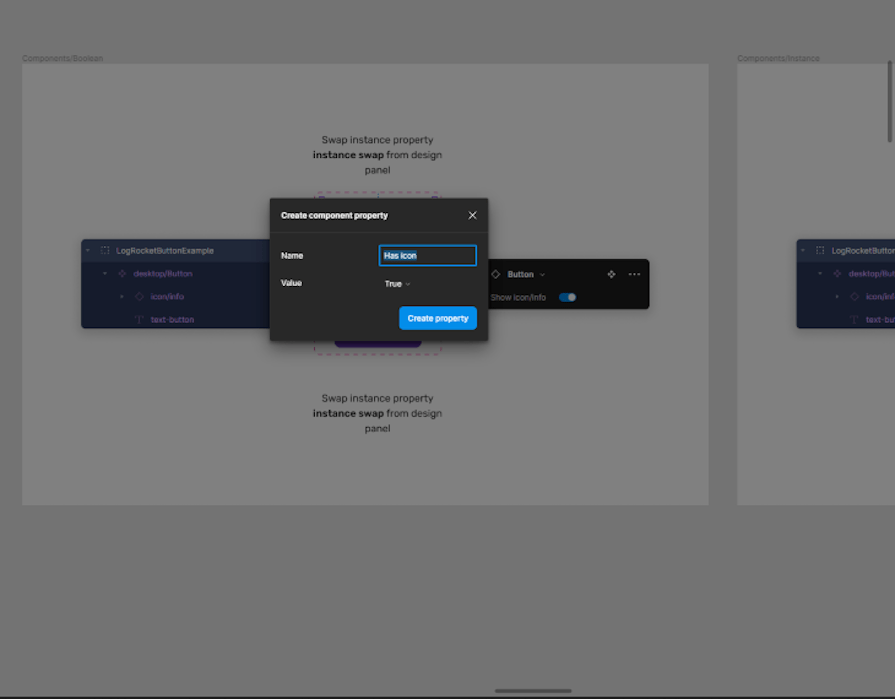The width and height of the screenshot is (895, 699).
Task: Collapse the desktop/Button layer chevron
Action: tap(104, 273)
